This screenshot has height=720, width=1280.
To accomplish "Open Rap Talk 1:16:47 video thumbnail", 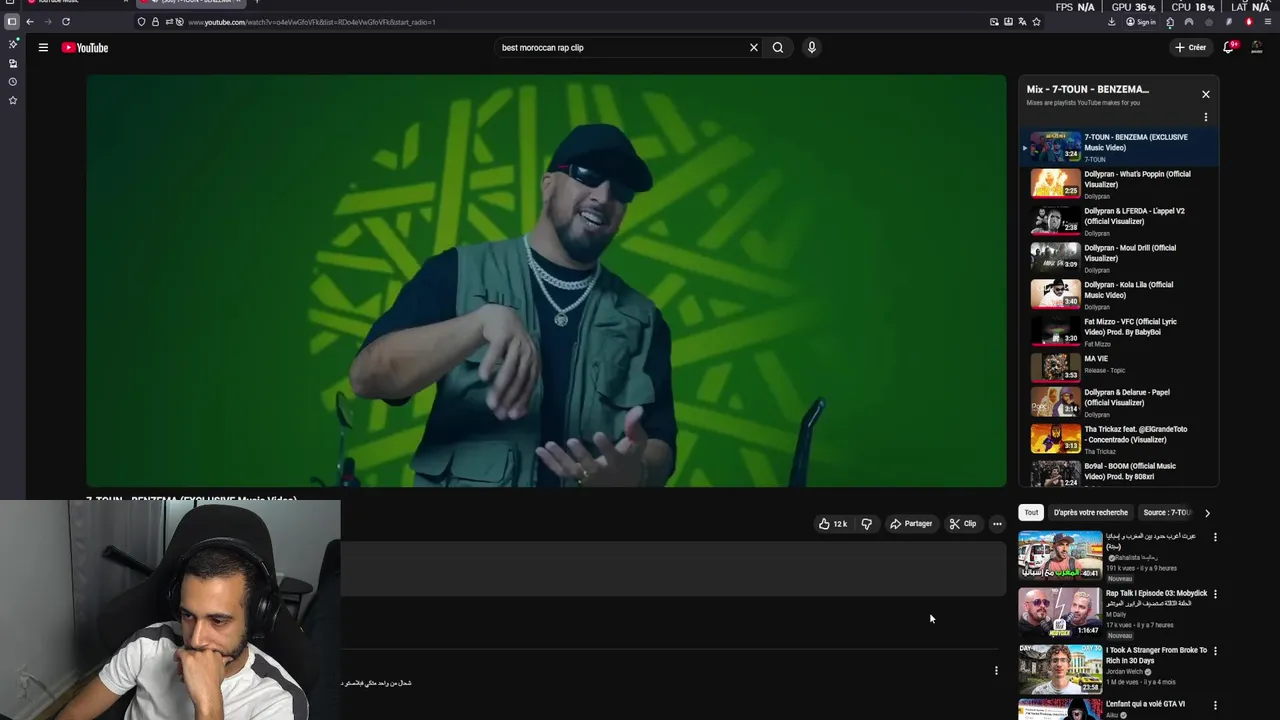I will (x=1060, y=612).
